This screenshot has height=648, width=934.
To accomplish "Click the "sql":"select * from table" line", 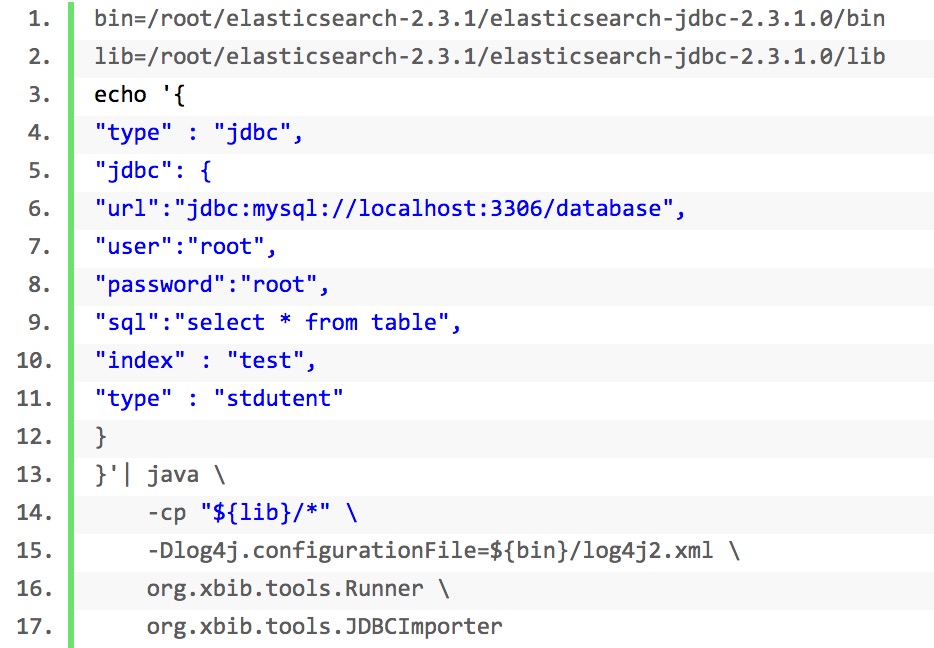I will click(x=278, y=323).
